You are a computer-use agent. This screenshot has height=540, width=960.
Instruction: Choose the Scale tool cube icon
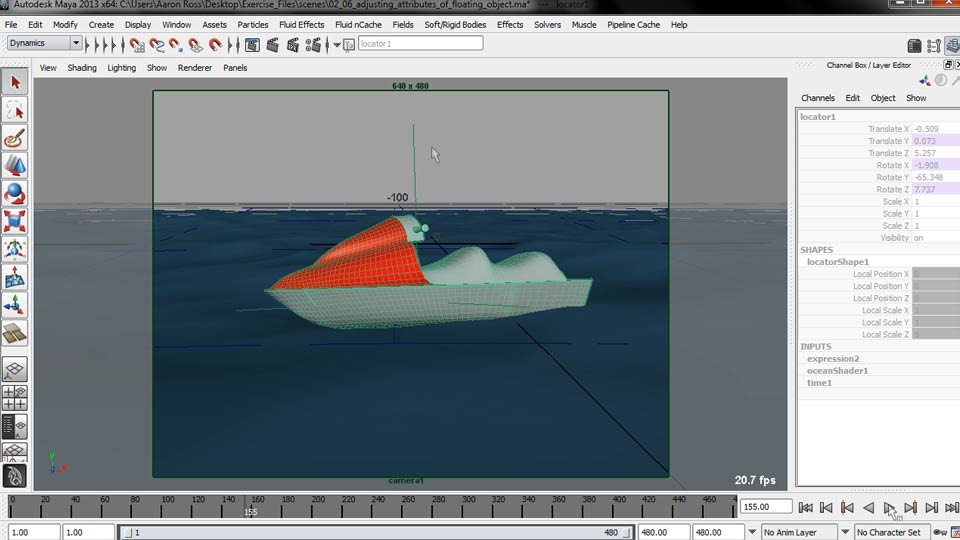[x=15, y=222]
